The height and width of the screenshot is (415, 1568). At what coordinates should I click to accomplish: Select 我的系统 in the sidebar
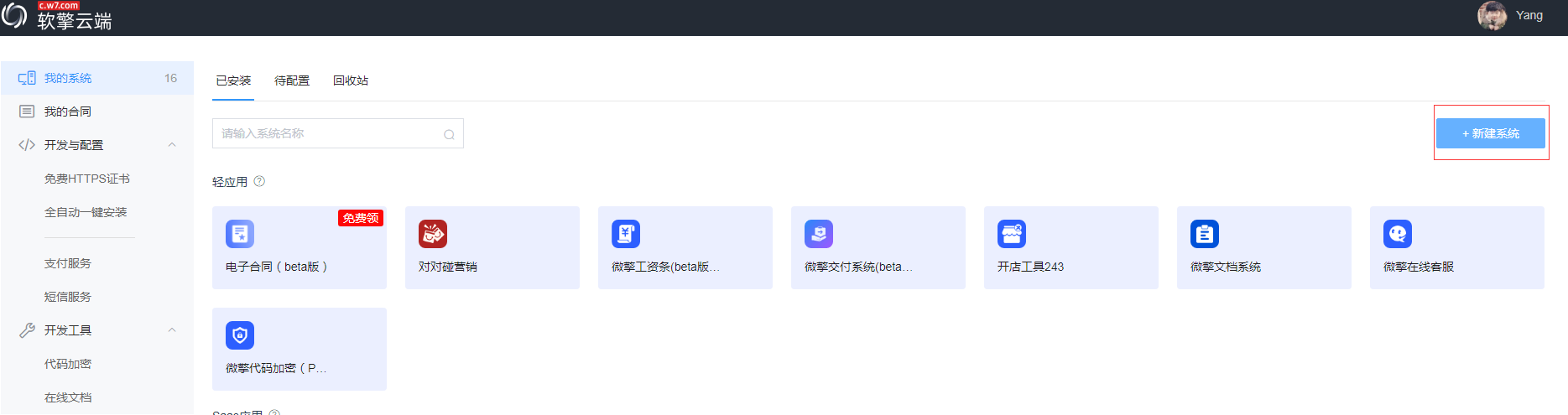coord(96,78)
